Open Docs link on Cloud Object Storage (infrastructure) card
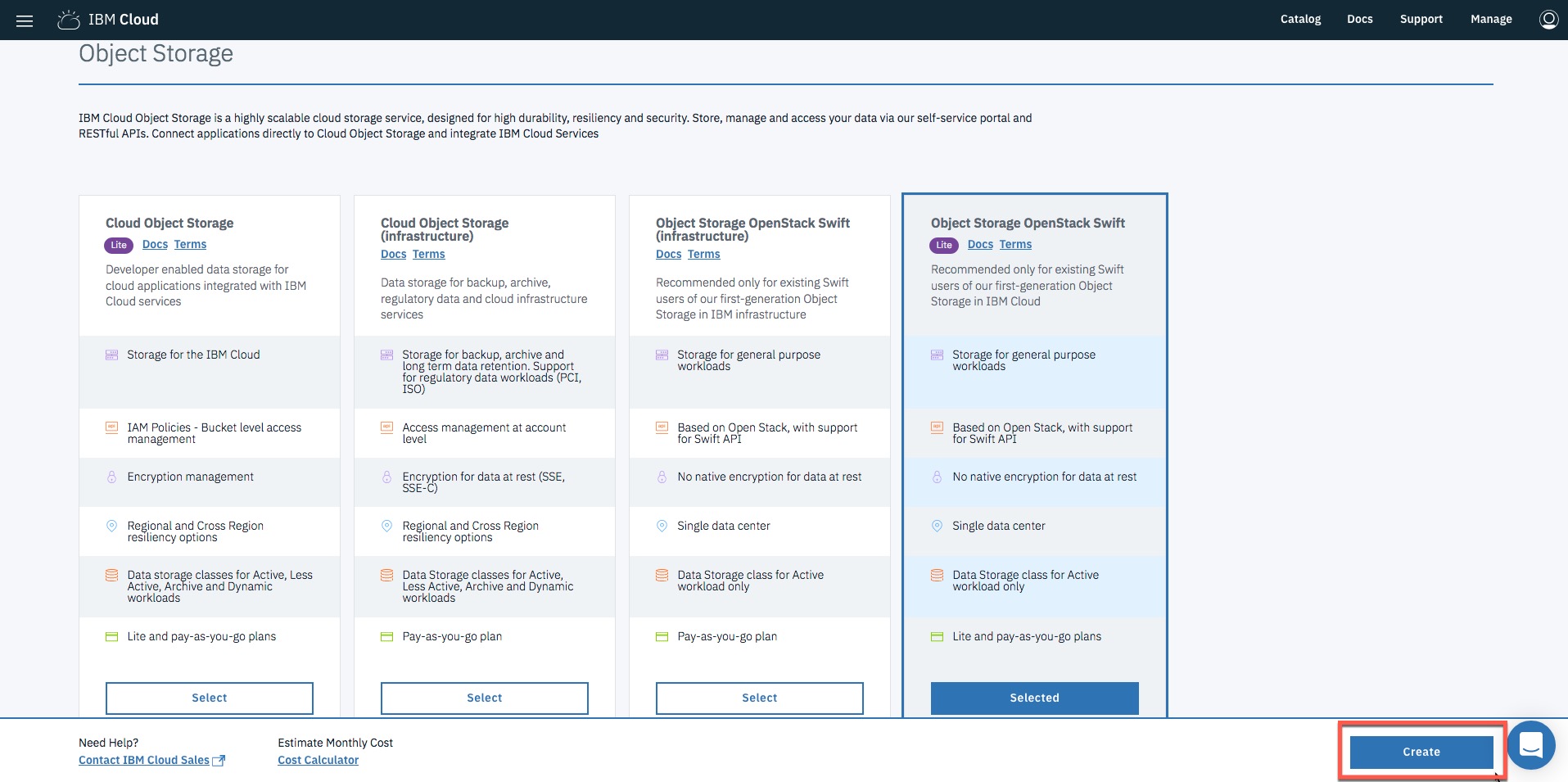 393,254
